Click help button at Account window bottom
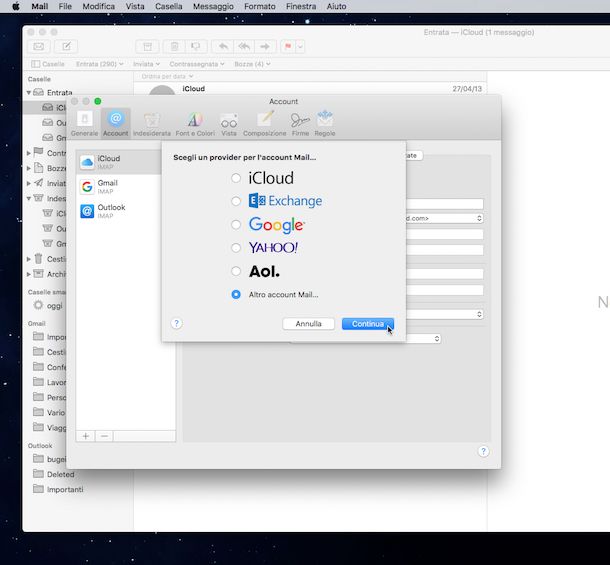The image size is (610, 565). [x=483, y=451]
